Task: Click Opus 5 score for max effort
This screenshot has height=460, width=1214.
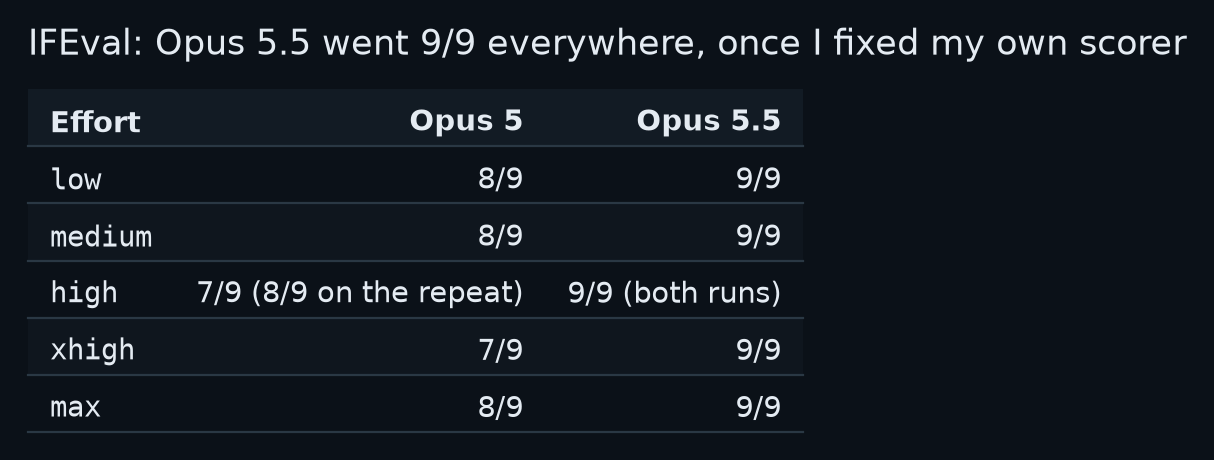Action: click(500, 407)
